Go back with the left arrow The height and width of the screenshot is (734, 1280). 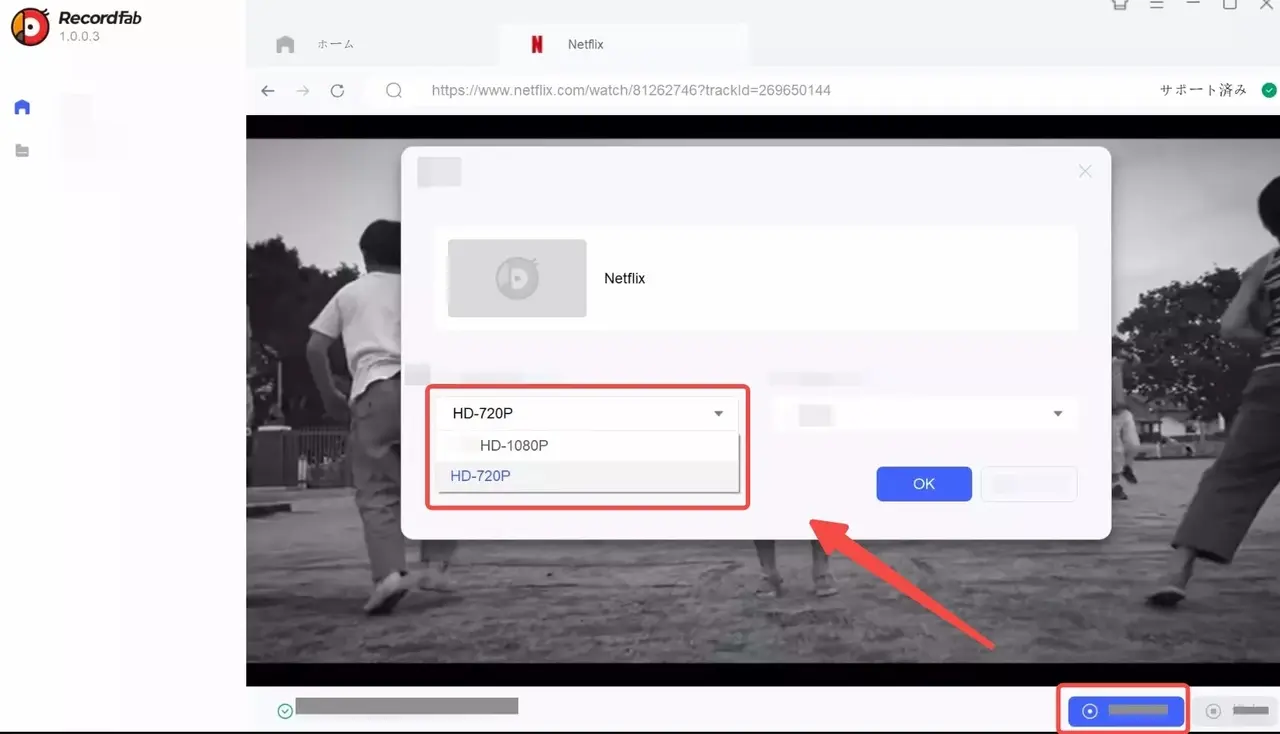[x=268, y=90]
